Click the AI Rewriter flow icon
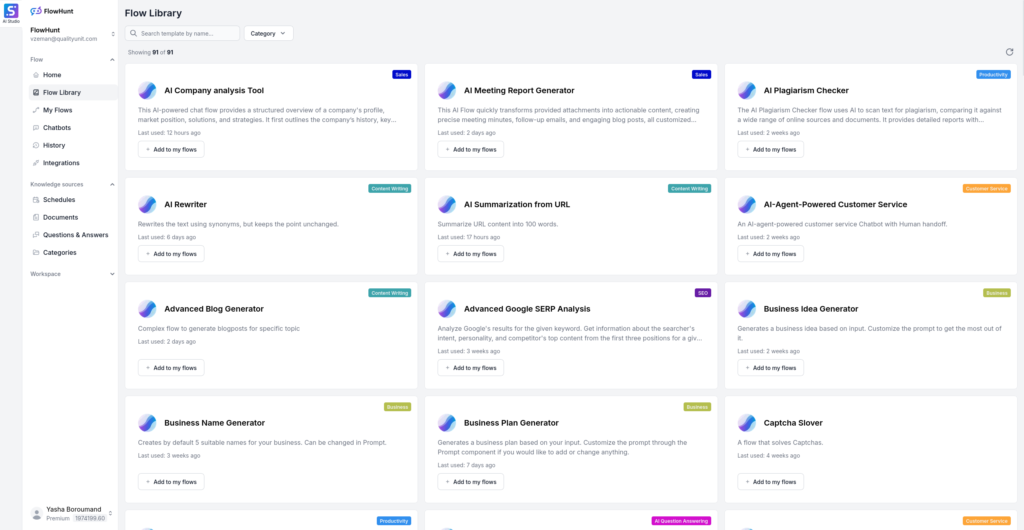The width and height of the screenshot is (1024, 530). point(147,204)
